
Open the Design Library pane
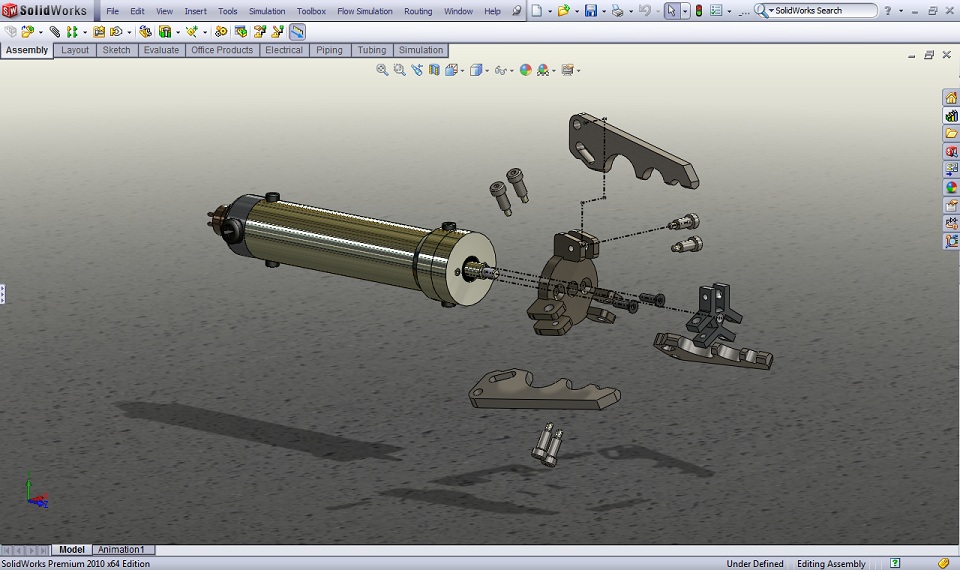[x=951, y=115]
